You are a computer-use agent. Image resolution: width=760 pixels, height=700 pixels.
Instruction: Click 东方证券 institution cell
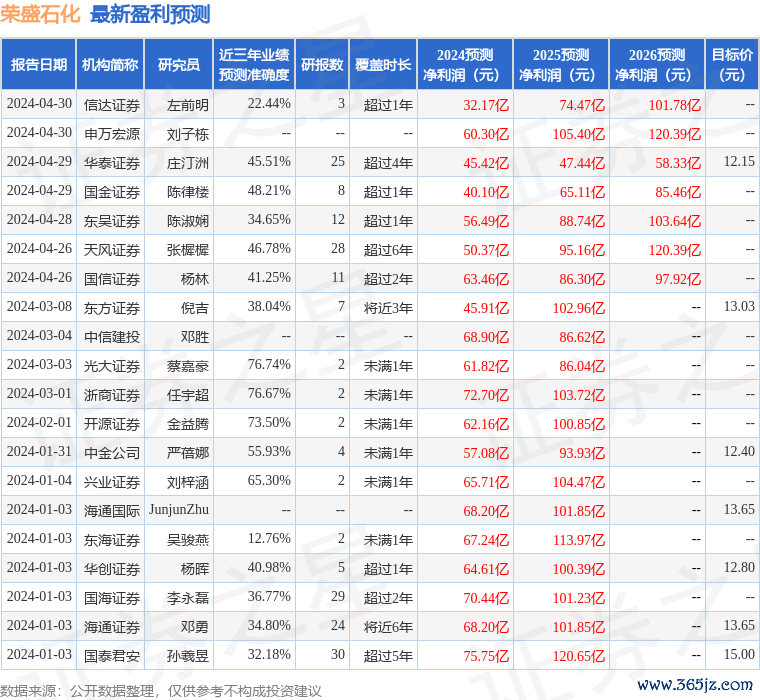click(x=112, y=308)
